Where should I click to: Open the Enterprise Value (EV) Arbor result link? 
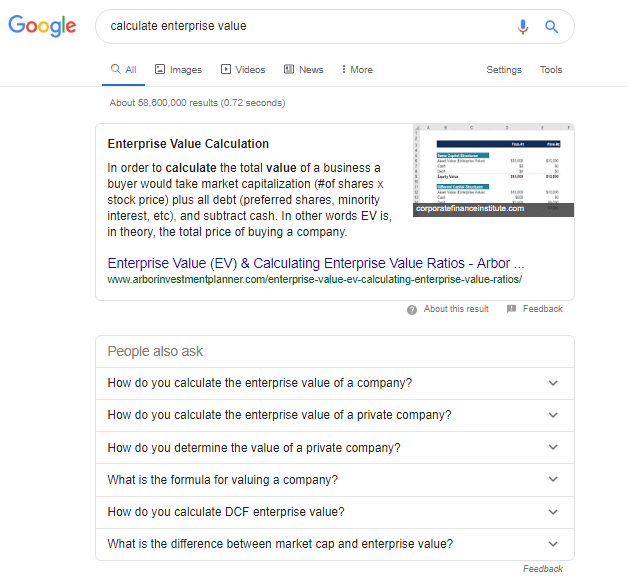pos(316,263)
